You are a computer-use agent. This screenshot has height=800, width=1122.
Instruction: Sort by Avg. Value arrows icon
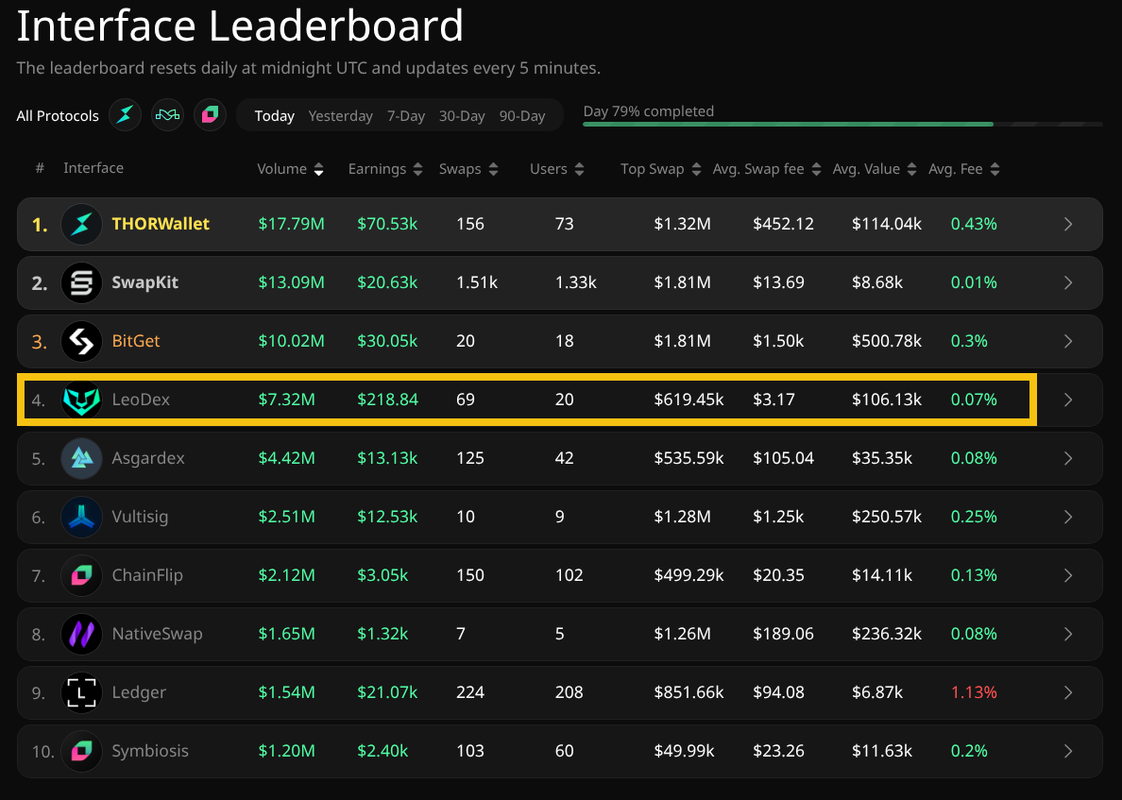(x=912, y=170)
